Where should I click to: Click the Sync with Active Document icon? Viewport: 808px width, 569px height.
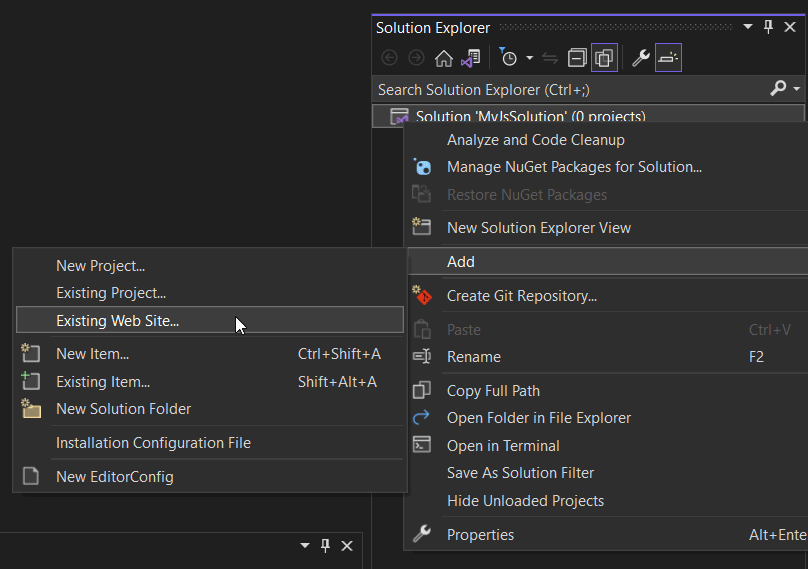tap(550, 58)
